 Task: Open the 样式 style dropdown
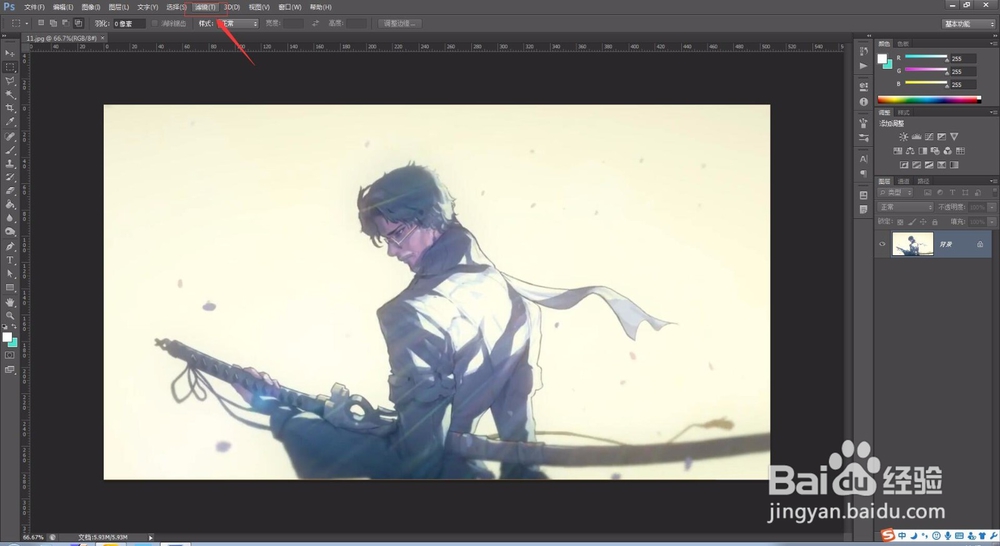click(x=238, y=24)
